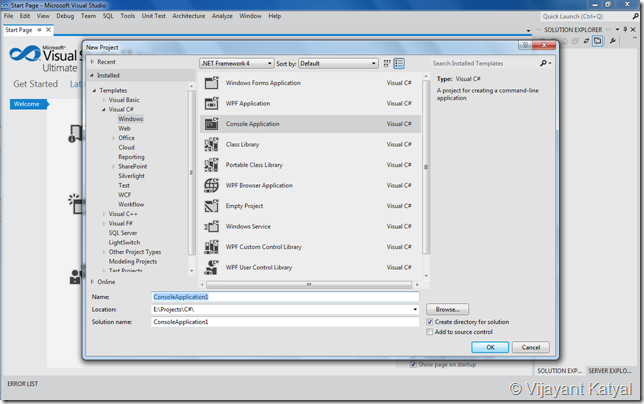
Task: Select the WPF Application template icon
Action: 212,103
